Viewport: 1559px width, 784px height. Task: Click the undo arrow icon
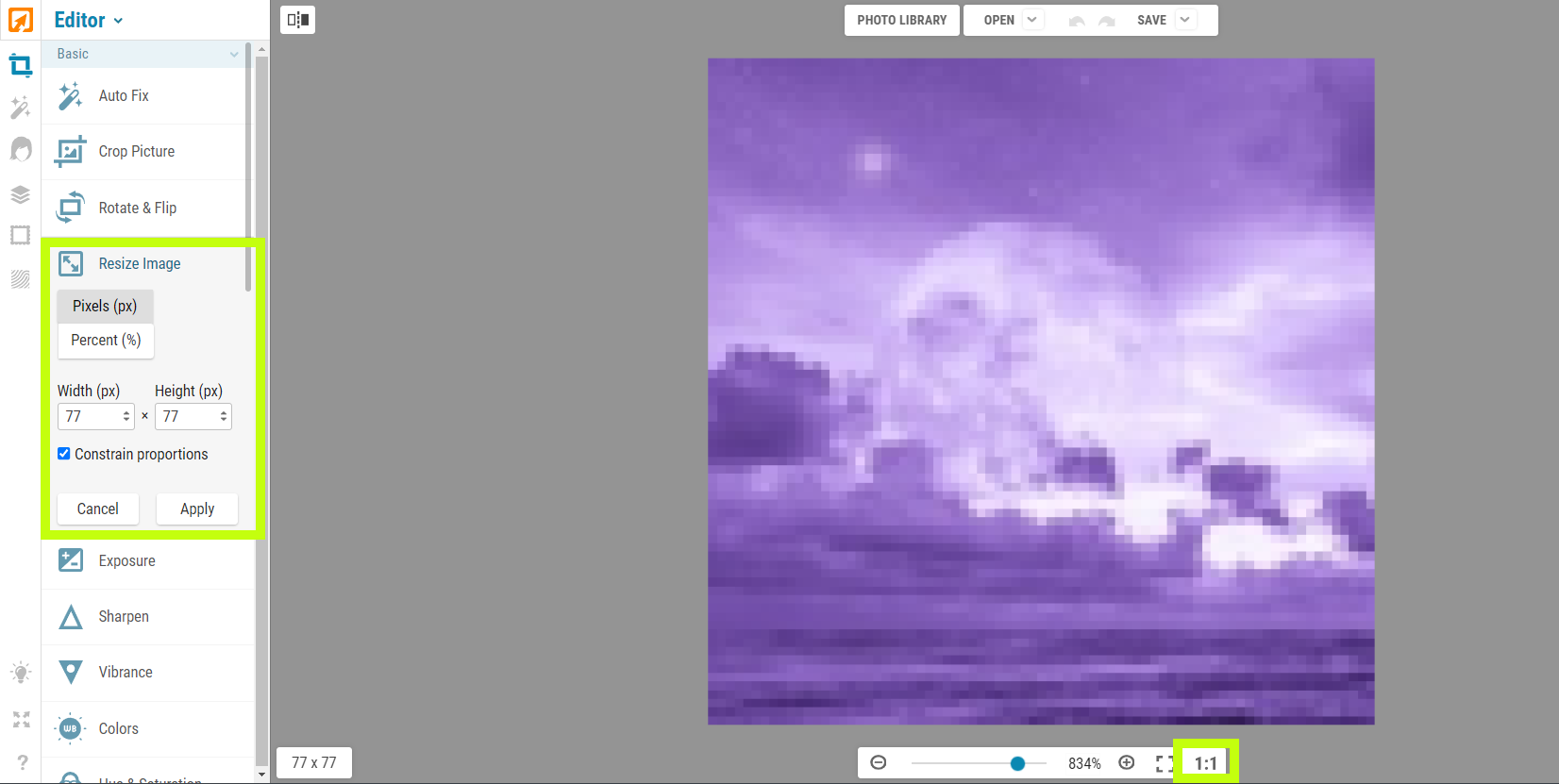click(x=1077, y=21)
